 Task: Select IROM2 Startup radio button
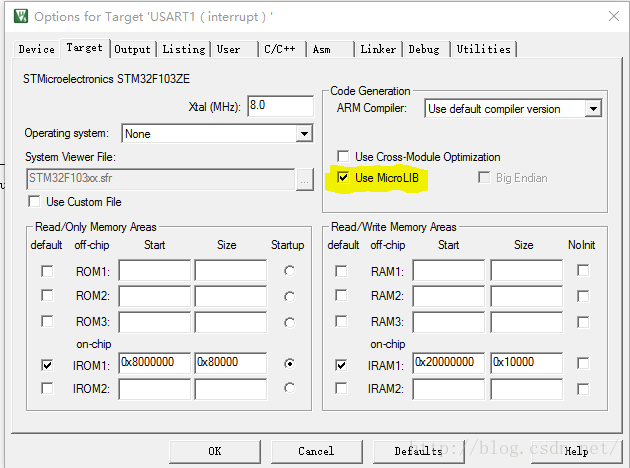tap(289, 388)
